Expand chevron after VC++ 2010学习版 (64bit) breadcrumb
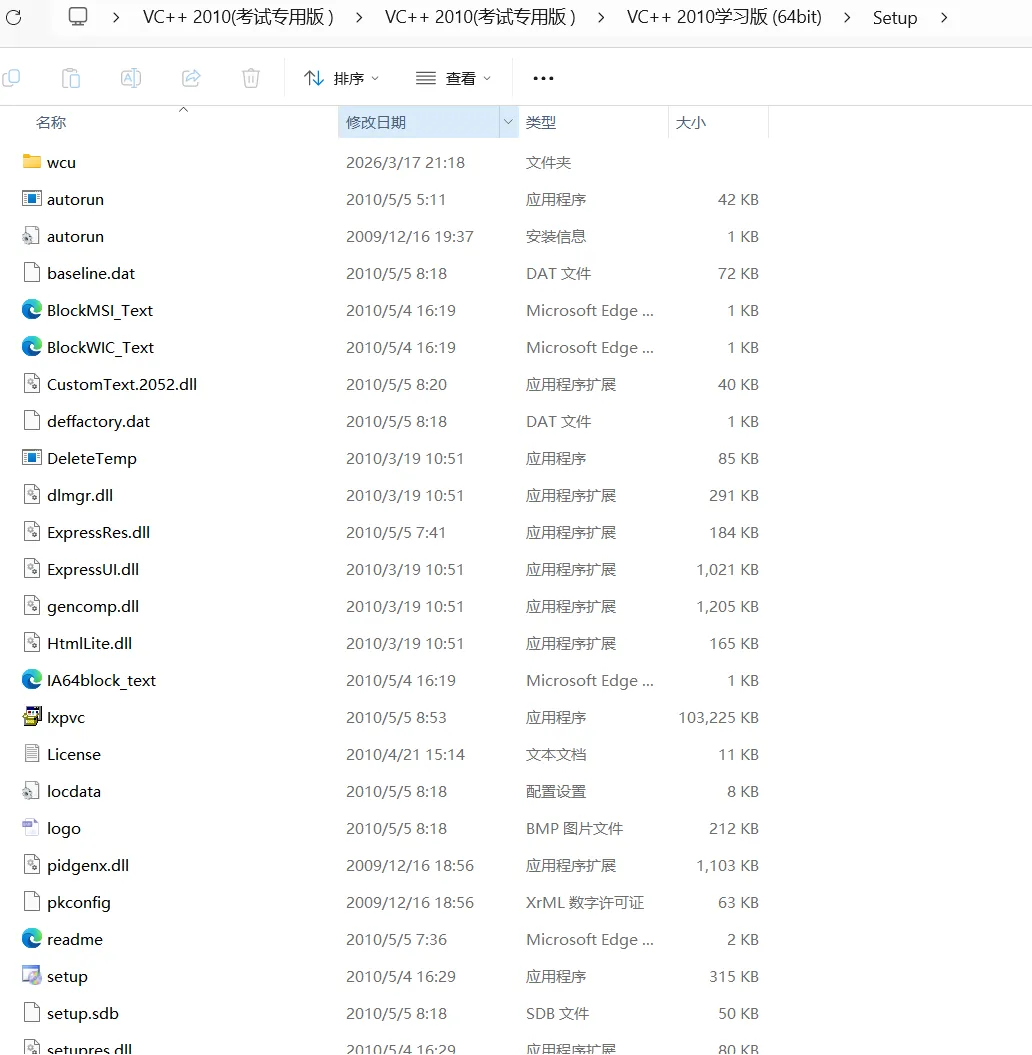Screen dimensions: 1032x1055 [847, 17]
